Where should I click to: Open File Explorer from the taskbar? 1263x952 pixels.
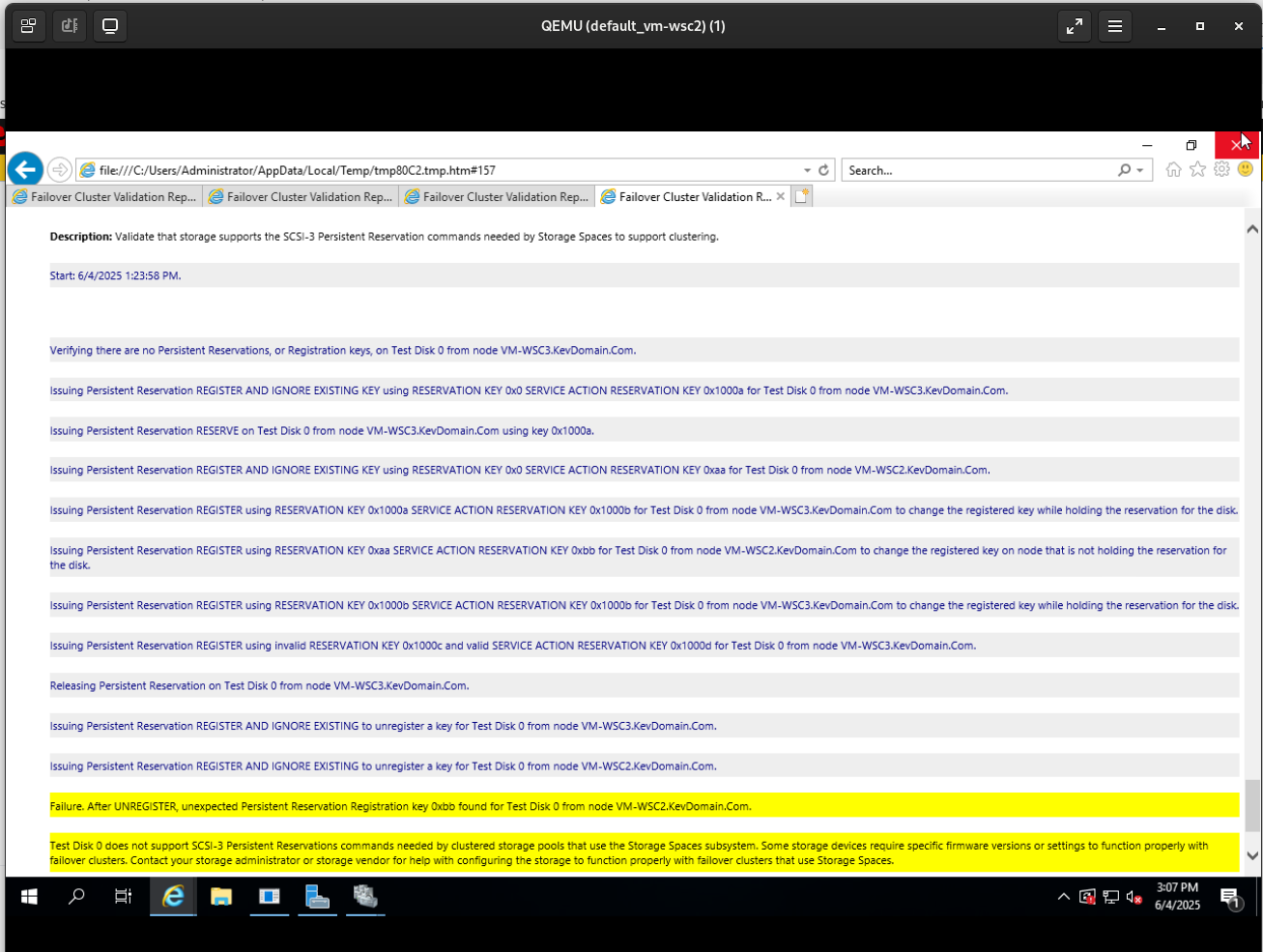click(x=221, y=897)
